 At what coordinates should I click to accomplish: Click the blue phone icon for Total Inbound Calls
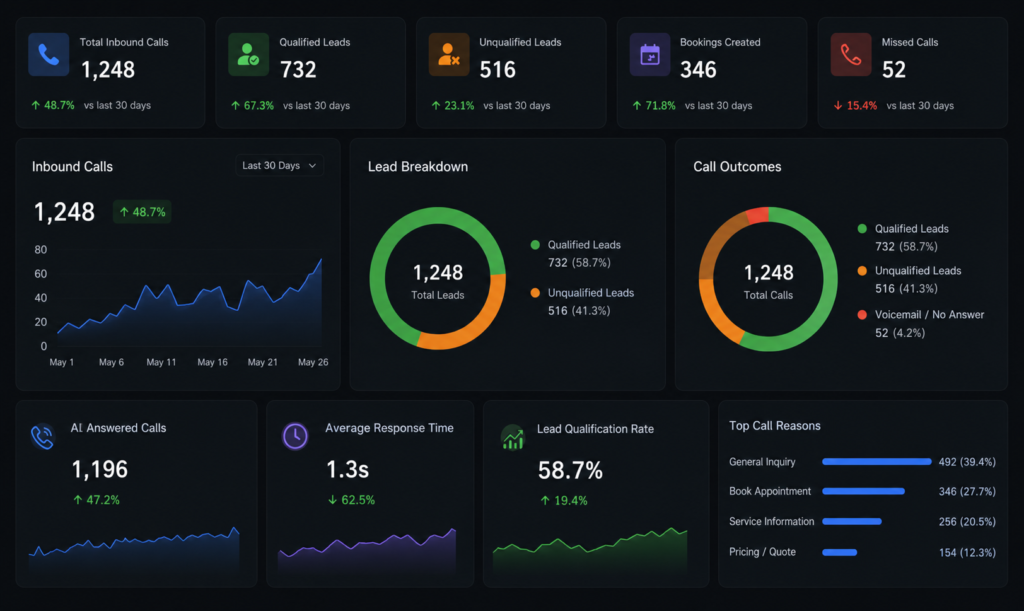pos(49,55)
